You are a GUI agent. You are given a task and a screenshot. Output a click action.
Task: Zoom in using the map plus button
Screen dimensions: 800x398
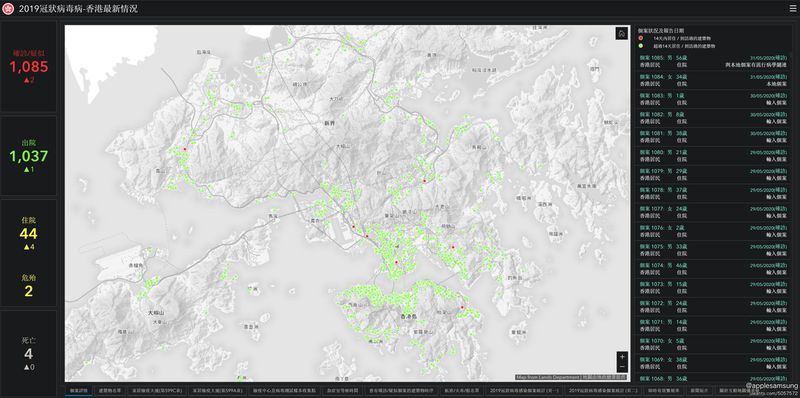pos(622,357)
